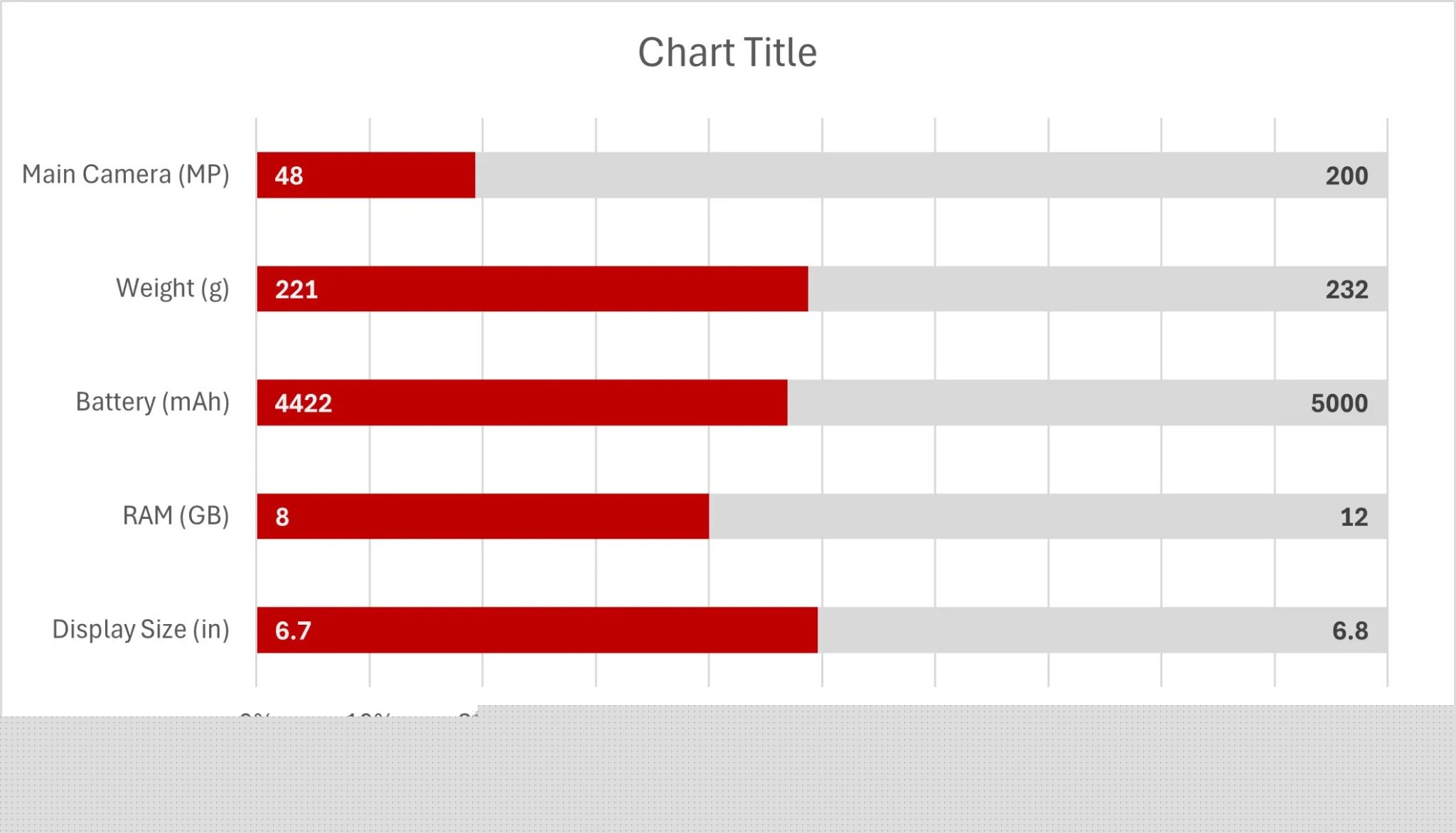
Task: Select the Display Size (in) axis label
Action: pos(141,629)
